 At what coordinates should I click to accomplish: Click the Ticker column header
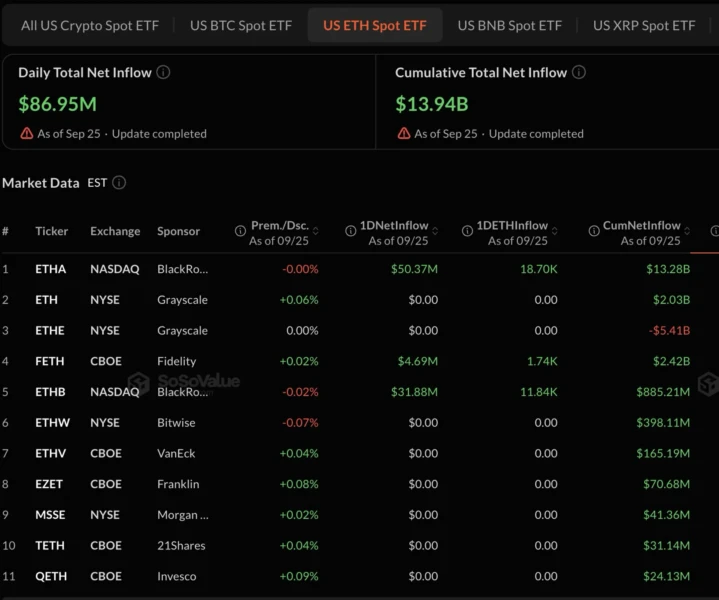click(51, 231)
